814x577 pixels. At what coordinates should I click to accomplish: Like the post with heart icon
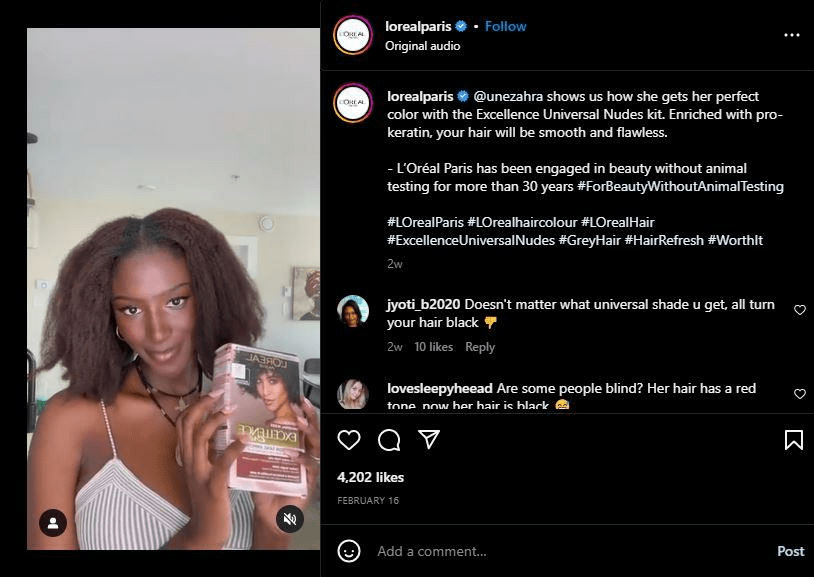pyautogui.click(x=349, y=440)
